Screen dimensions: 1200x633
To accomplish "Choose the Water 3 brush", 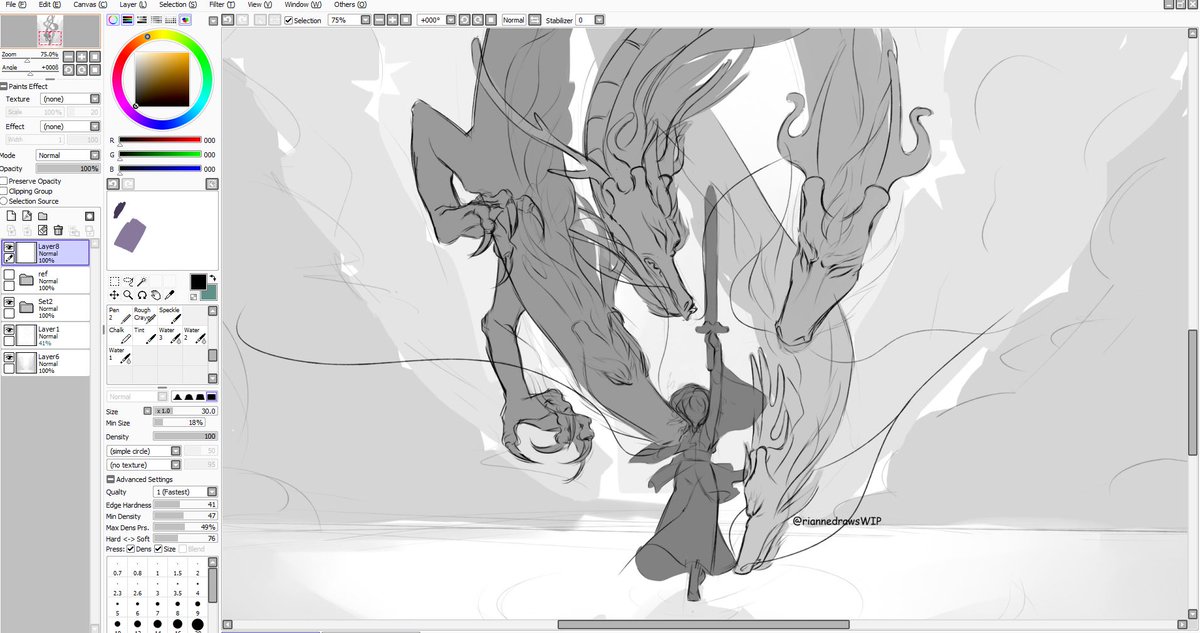I will click(x=171, y=337).
